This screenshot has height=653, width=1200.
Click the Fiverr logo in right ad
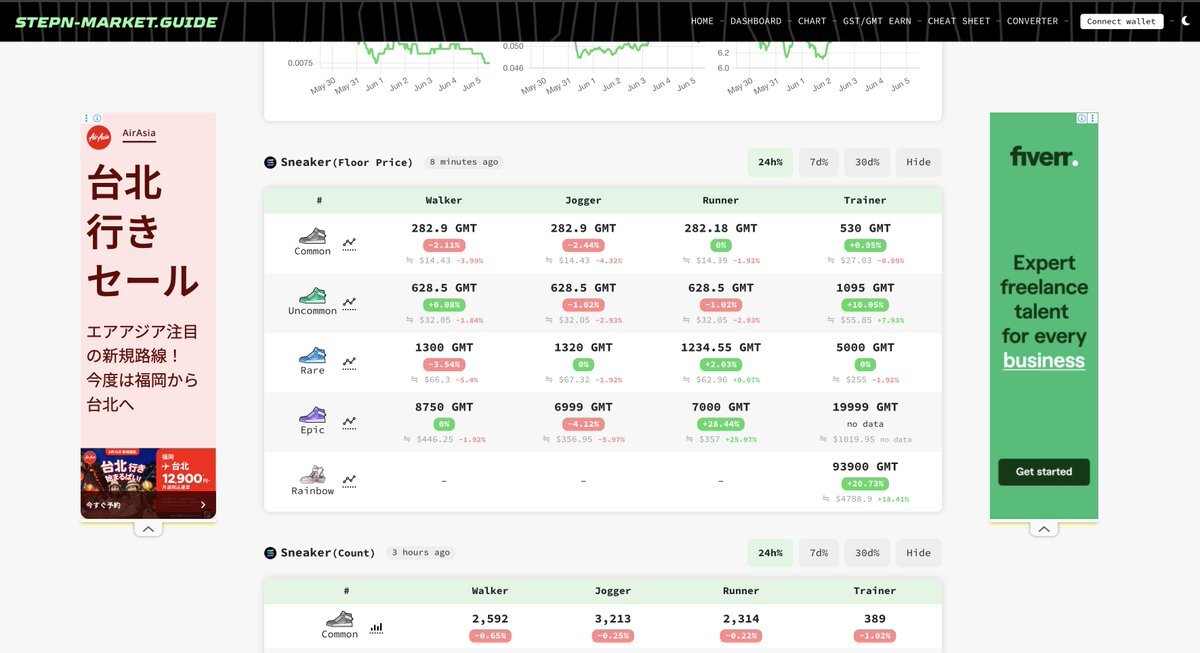[1044, 156]
